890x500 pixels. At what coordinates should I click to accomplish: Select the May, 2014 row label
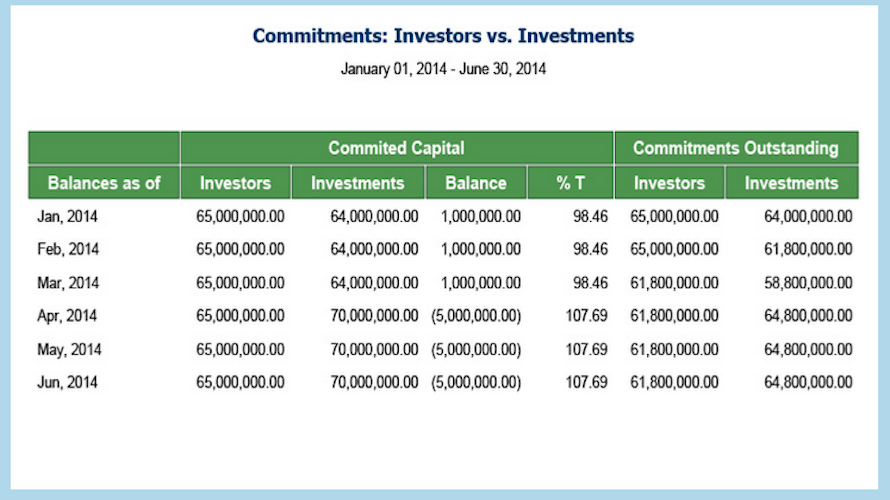pos(69,350)
